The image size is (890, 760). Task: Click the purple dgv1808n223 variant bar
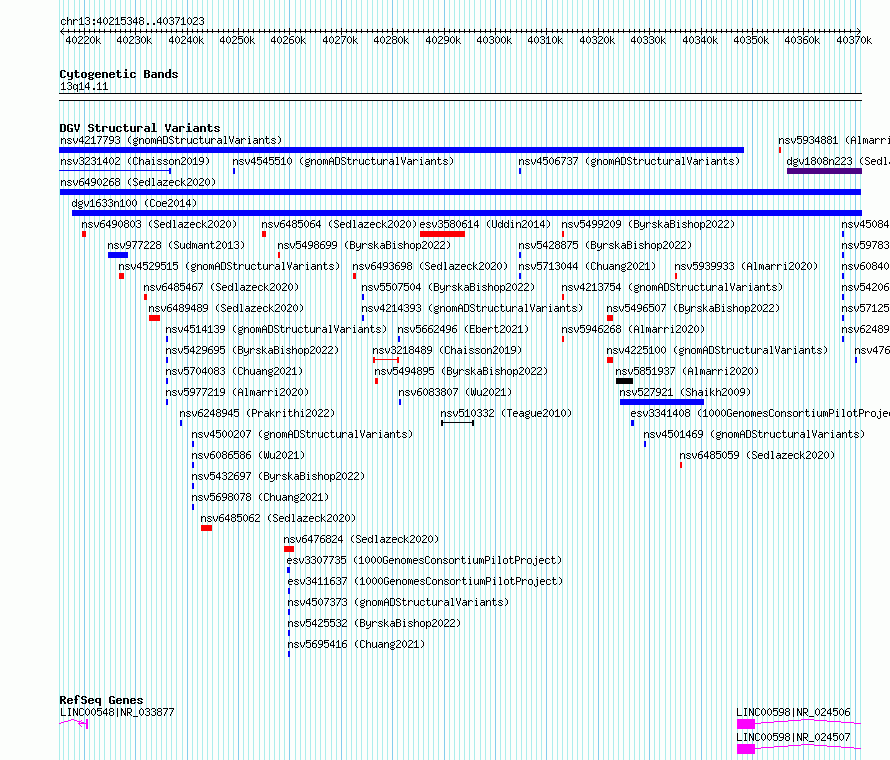click(x=824, y=171)
